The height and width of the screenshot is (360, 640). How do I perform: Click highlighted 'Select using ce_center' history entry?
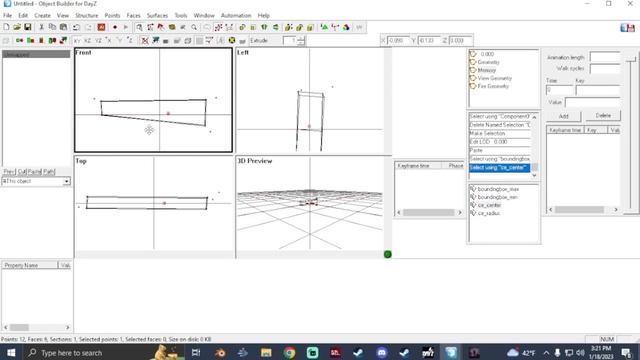click(x=500, y=167)
